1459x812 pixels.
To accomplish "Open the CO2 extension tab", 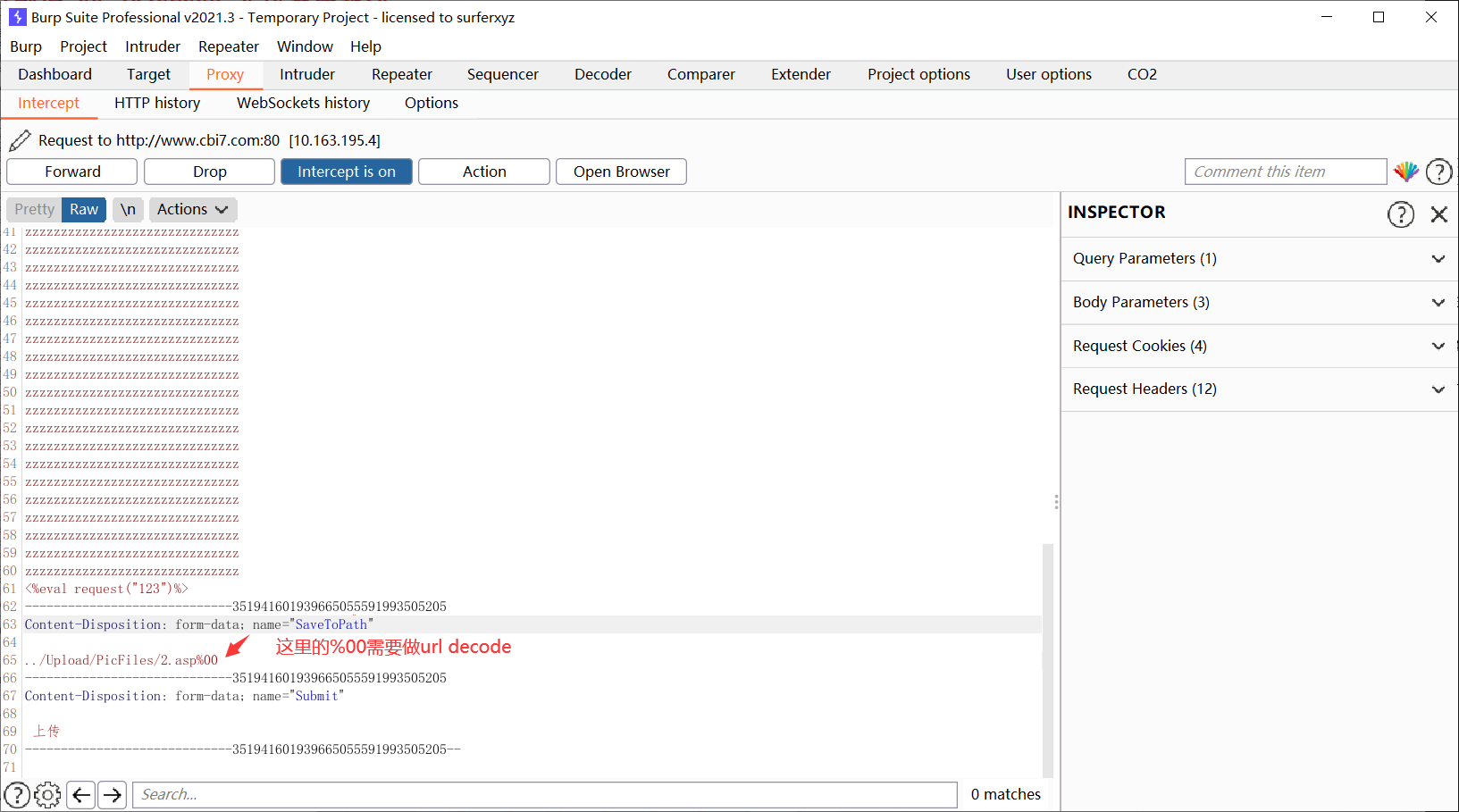I will pyautogui.click(x=1142, y=74).
